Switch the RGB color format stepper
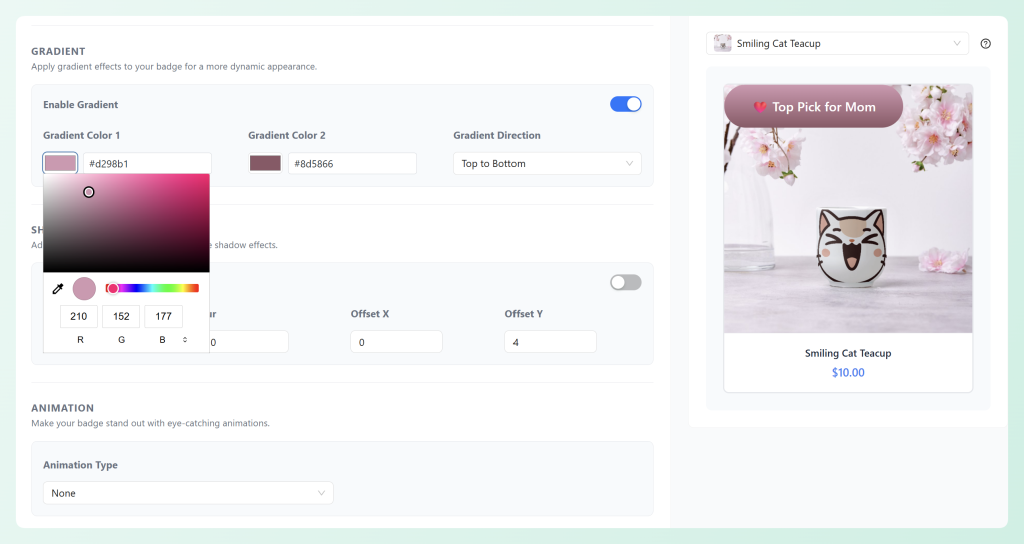The width and height of the screenshot is (1024, 544). point(185,340)
